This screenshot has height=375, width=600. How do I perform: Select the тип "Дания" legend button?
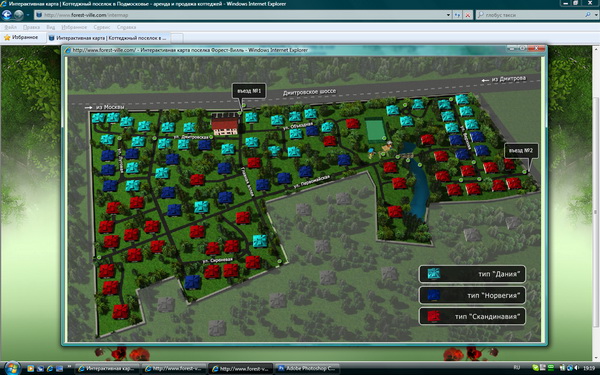pos(472,274)
